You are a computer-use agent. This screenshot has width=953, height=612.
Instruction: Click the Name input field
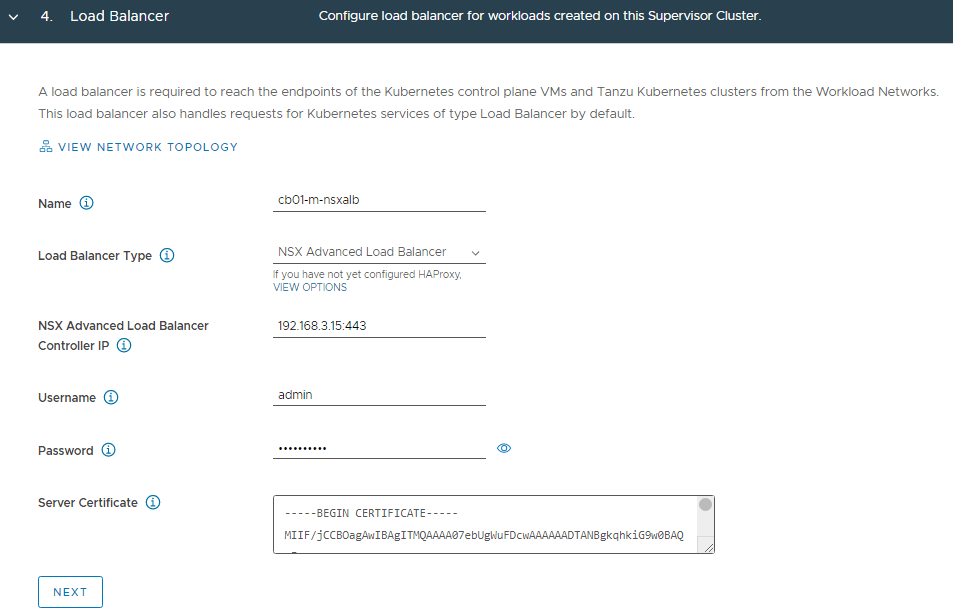(x=378, y=200)
